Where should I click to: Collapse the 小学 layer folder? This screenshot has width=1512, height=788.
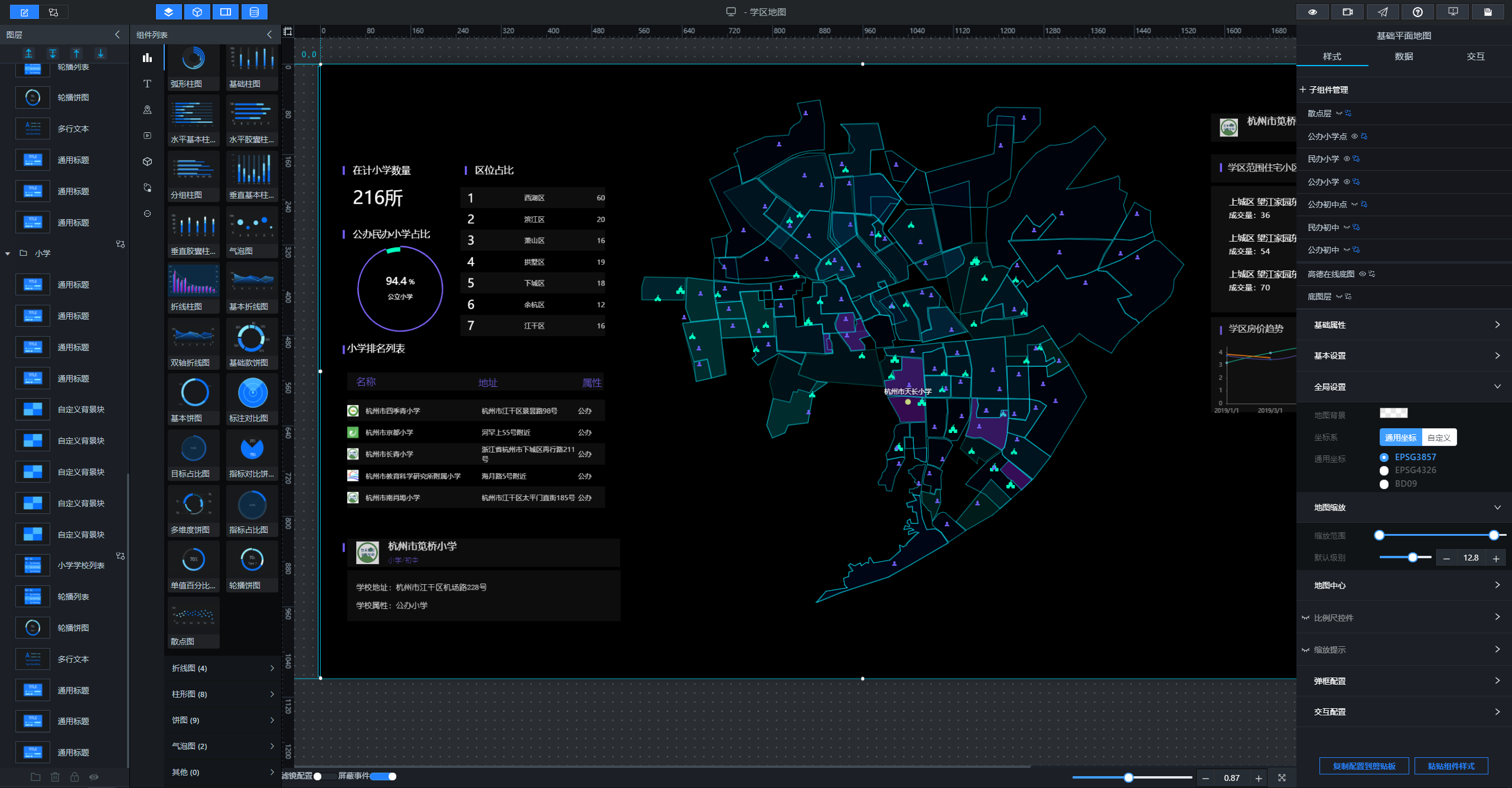[x=8, y=253]
